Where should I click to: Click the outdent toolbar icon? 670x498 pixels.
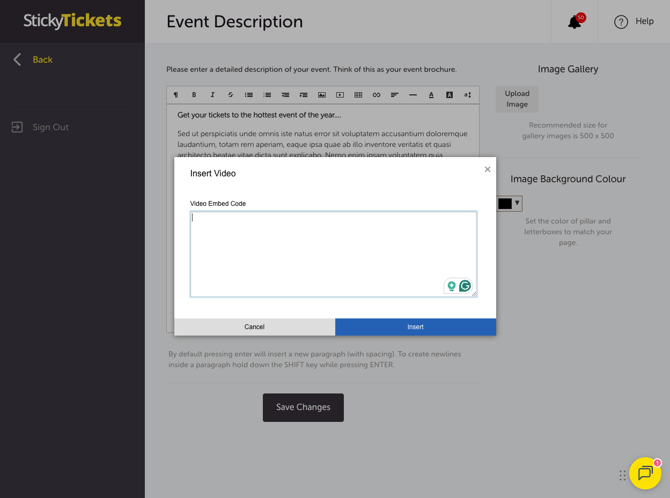pyautogui.click(x=285, y=95)
